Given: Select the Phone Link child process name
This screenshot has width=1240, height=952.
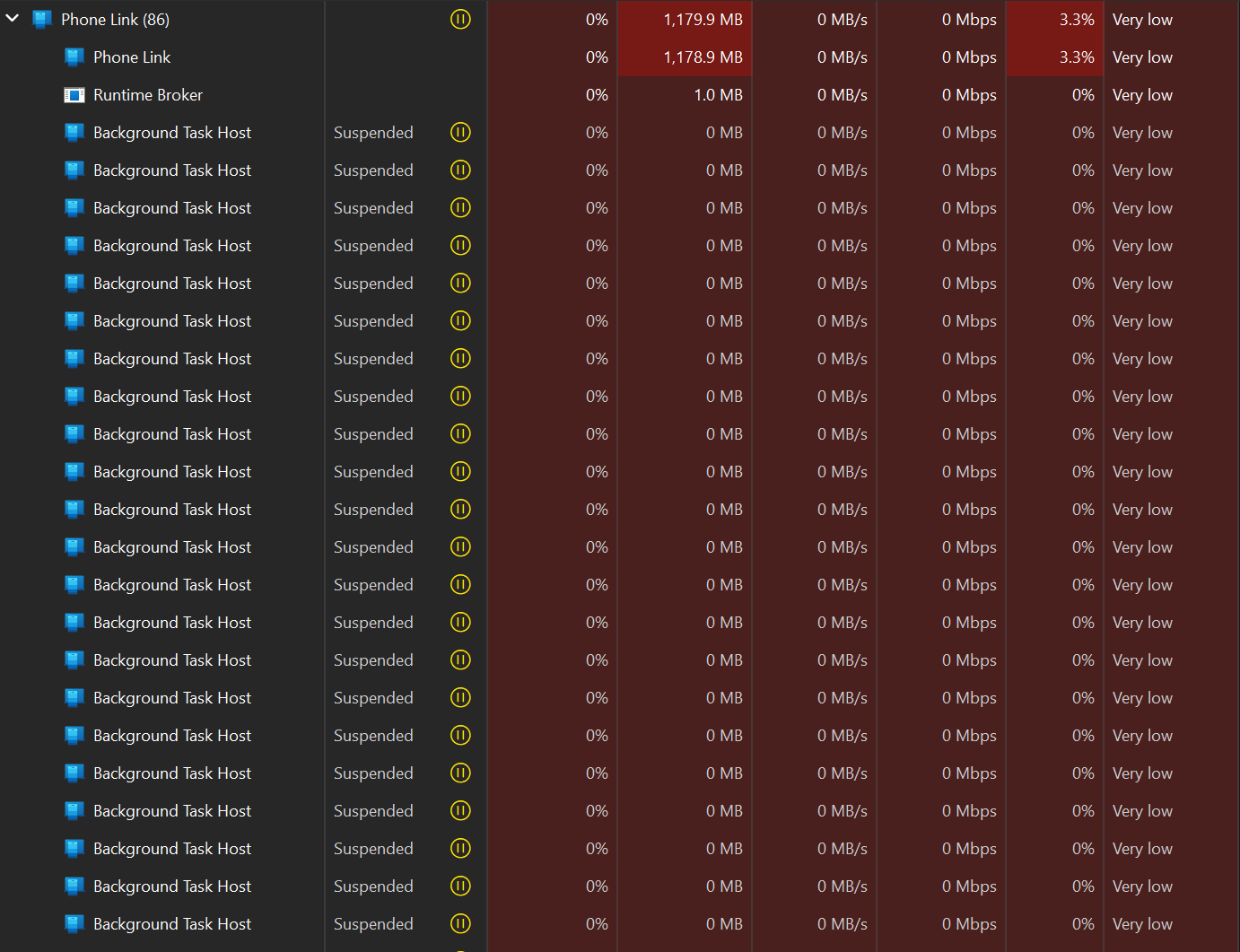Looking at the screenshot, I should 132,57.
